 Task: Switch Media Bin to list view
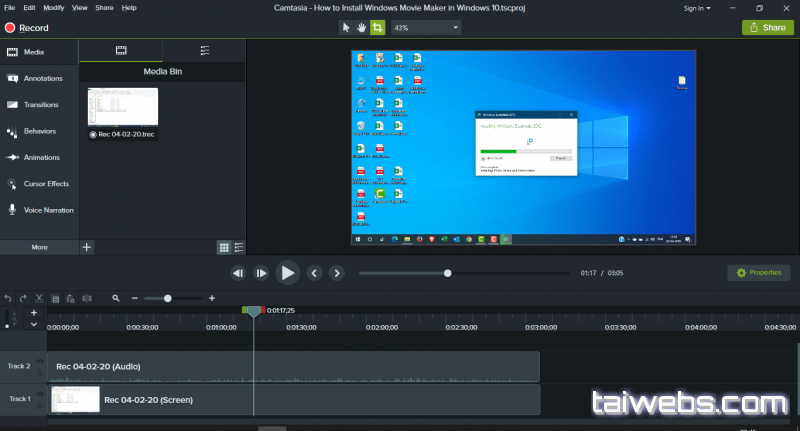pyautogui.click(x=239, y=247)
